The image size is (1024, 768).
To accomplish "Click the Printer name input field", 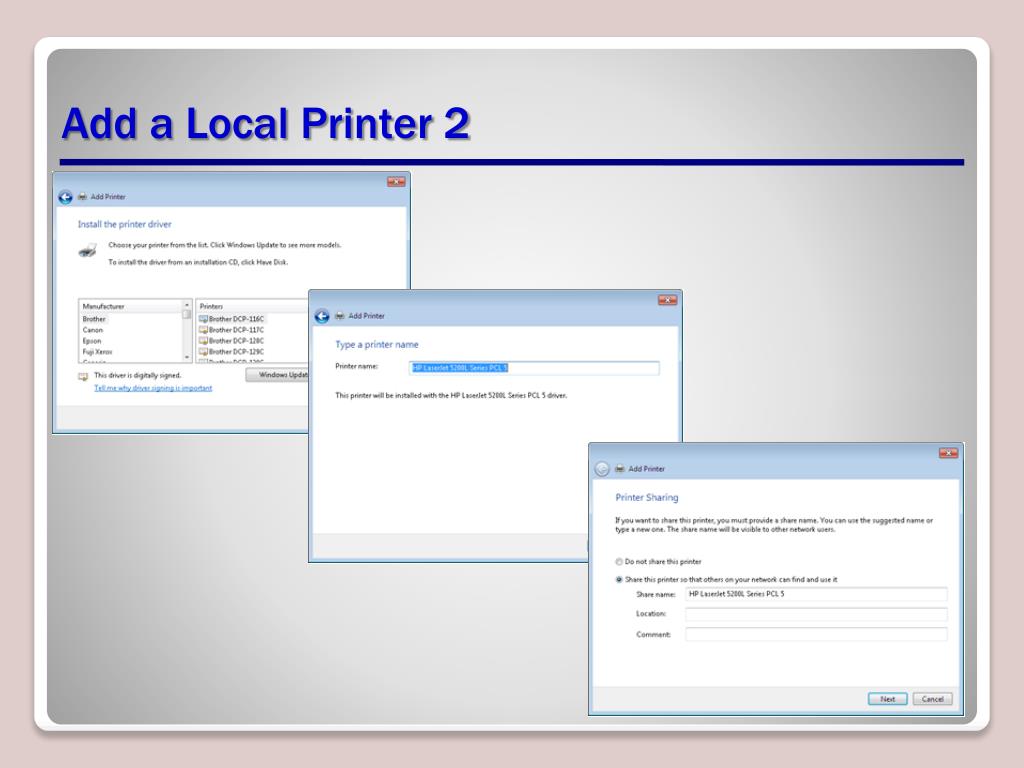I will [534, 368].
